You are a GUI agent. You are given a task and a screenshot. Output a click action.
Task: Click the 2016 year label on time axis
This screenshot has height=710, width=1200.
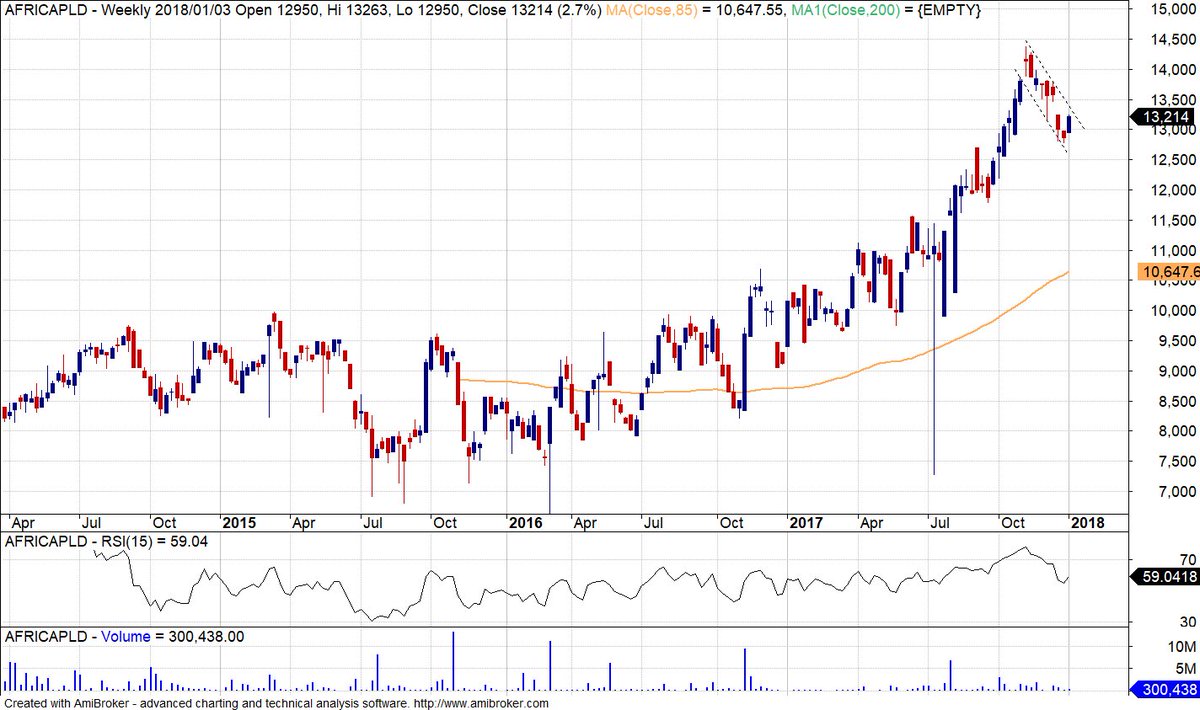click(526, 522)
